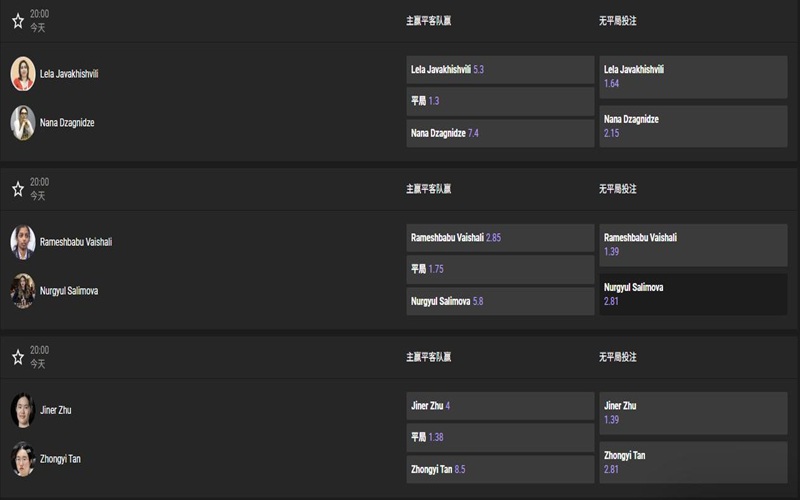
Task: Click Lela Javakhishvili's avatar photo
Action: pyautogui.click(x=23, y=73)
